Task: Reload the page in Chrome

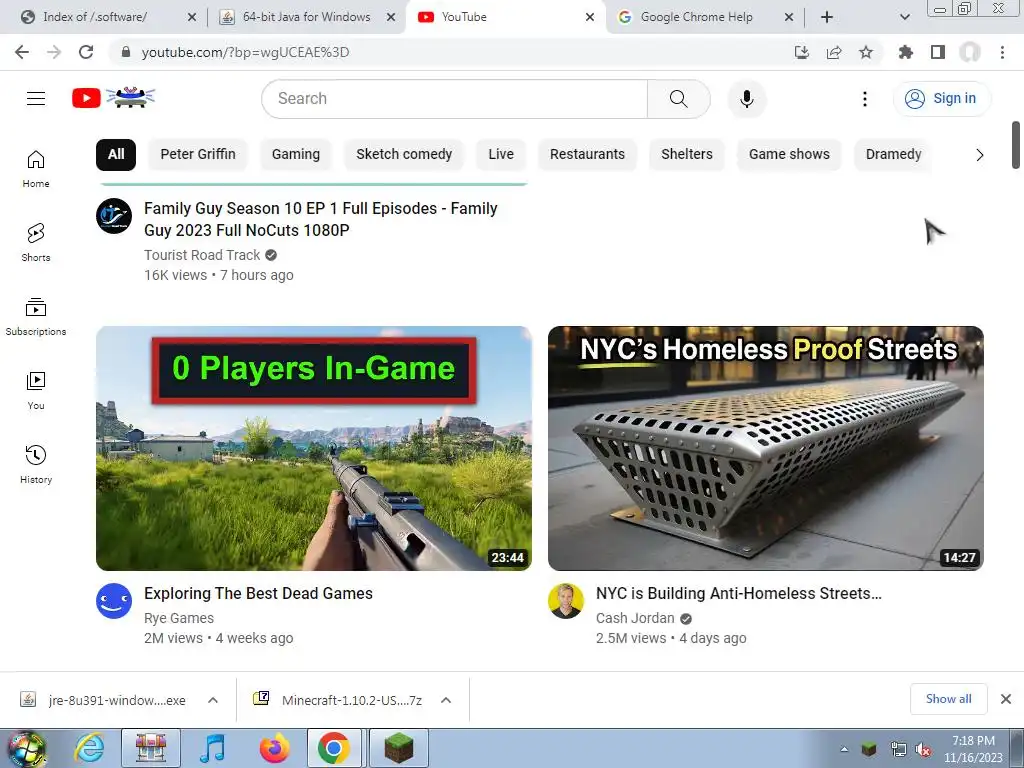Action: click(x=86, y=52)
